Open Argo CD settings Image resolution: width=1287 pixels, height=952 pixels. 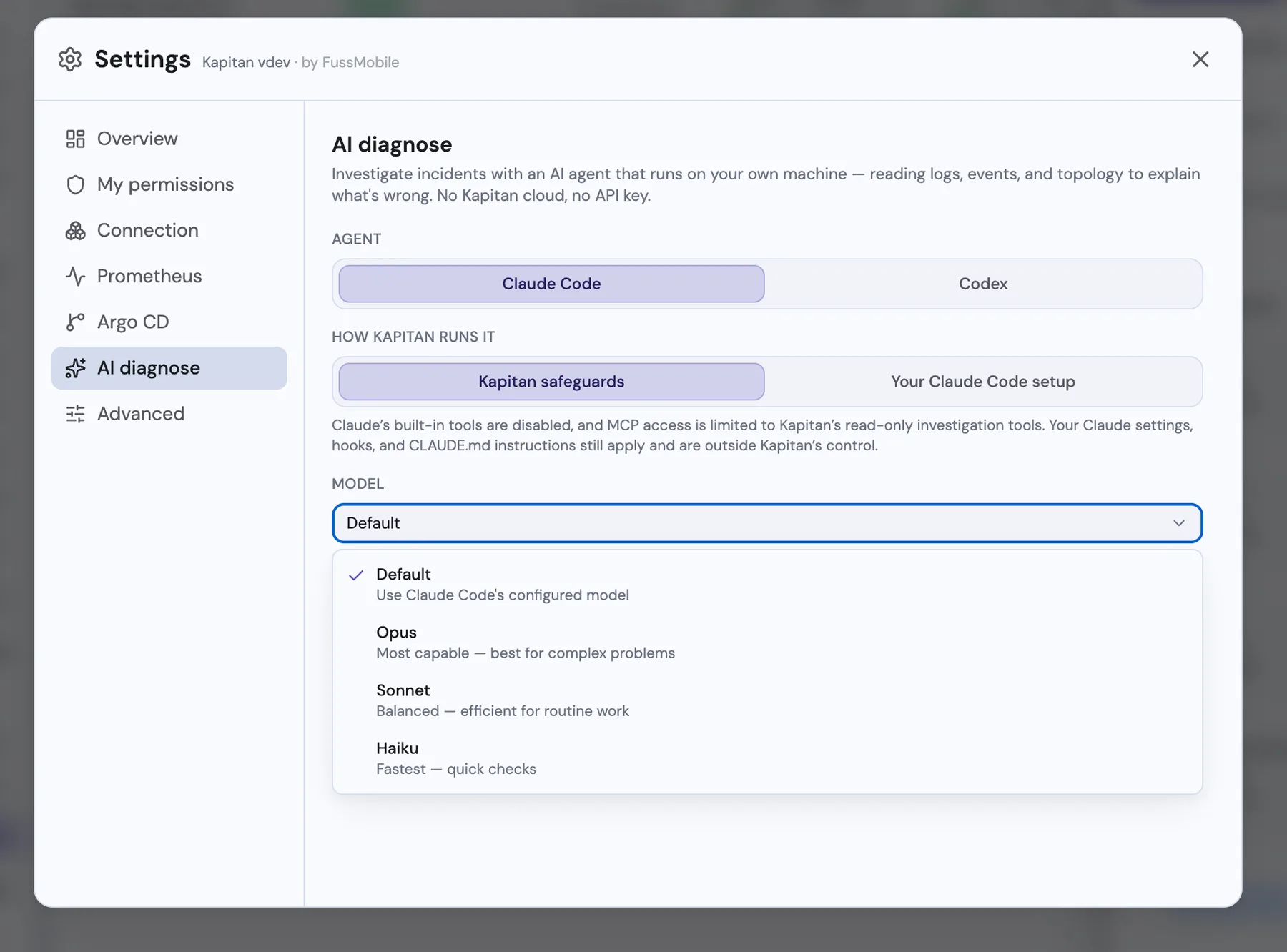(x=169, y=322)
